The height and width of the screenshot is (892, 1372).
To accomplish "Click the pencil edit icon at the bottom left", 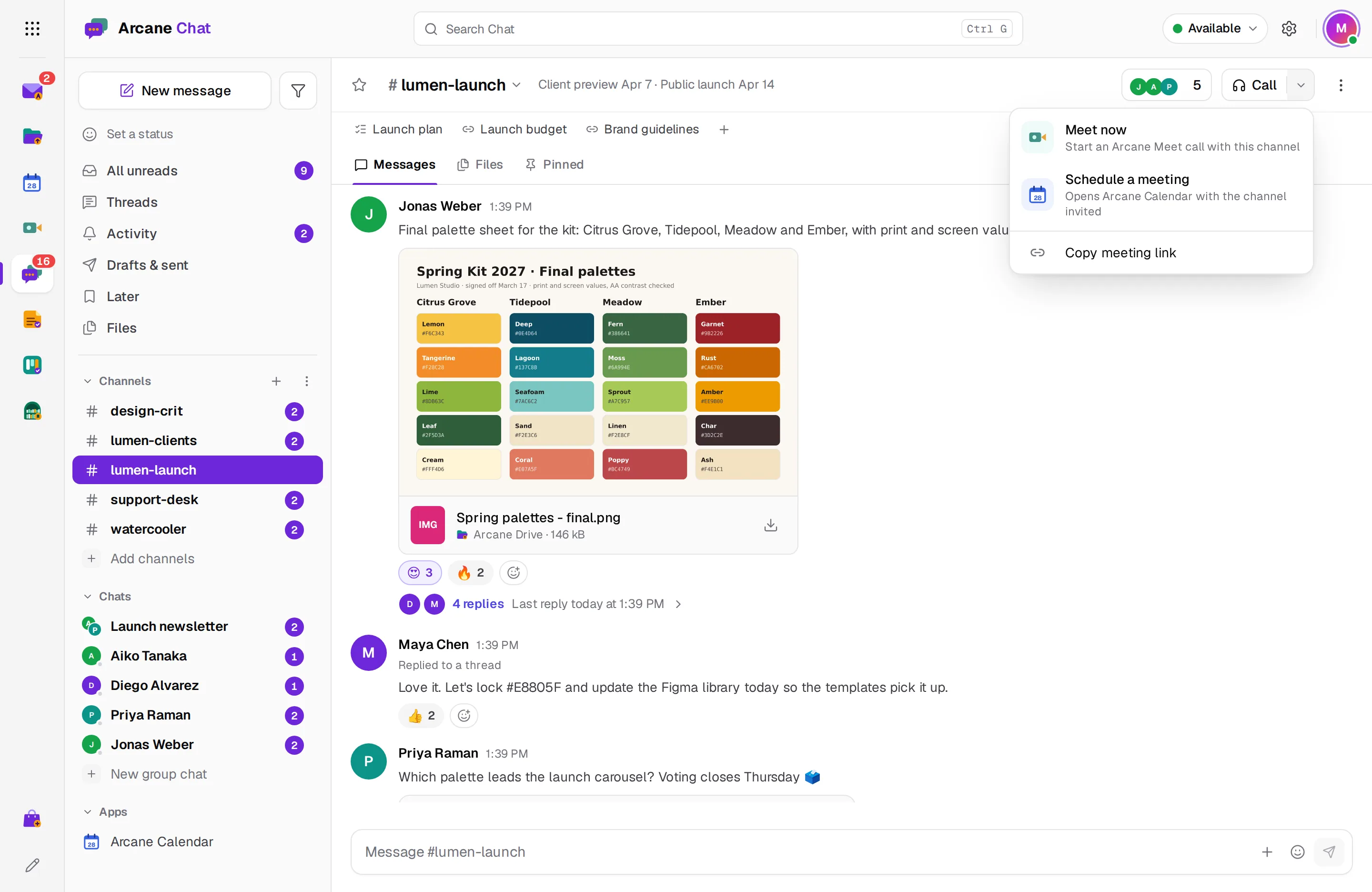I will click(x=32, y=865).
